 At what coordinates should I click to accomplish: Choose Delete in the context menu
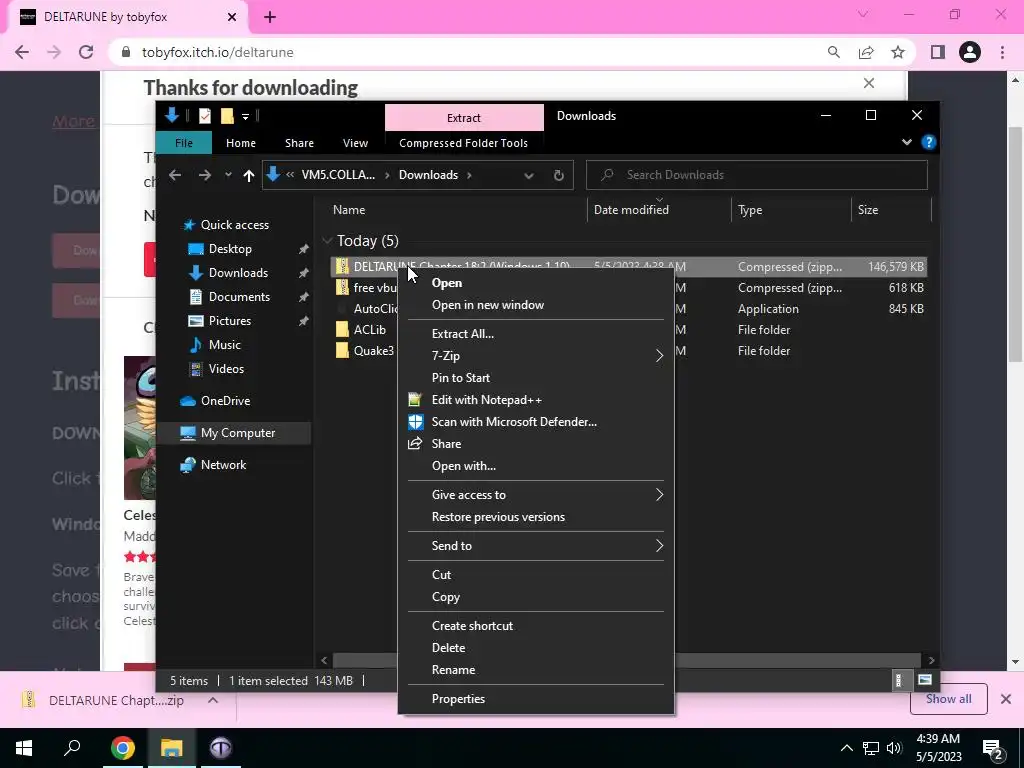point(536,648)
